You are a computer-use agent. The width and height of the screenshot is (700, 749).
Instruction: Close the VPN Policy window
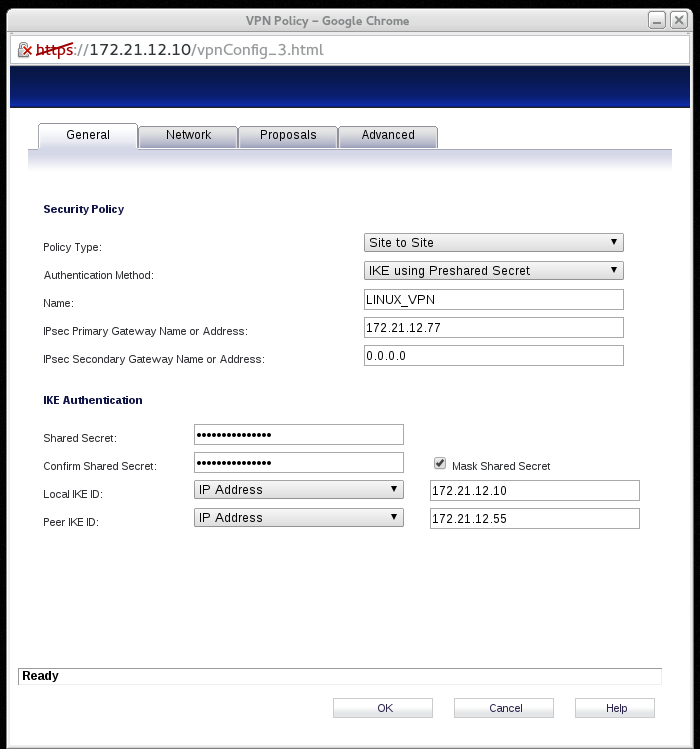pyautogui.click(x=679, y=21)
